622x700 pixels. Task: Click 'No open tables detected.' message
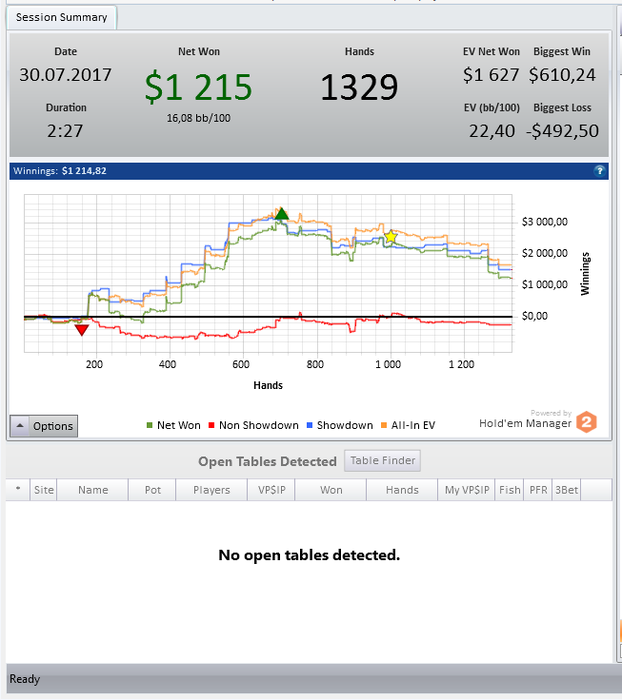[x=309, y=555]
